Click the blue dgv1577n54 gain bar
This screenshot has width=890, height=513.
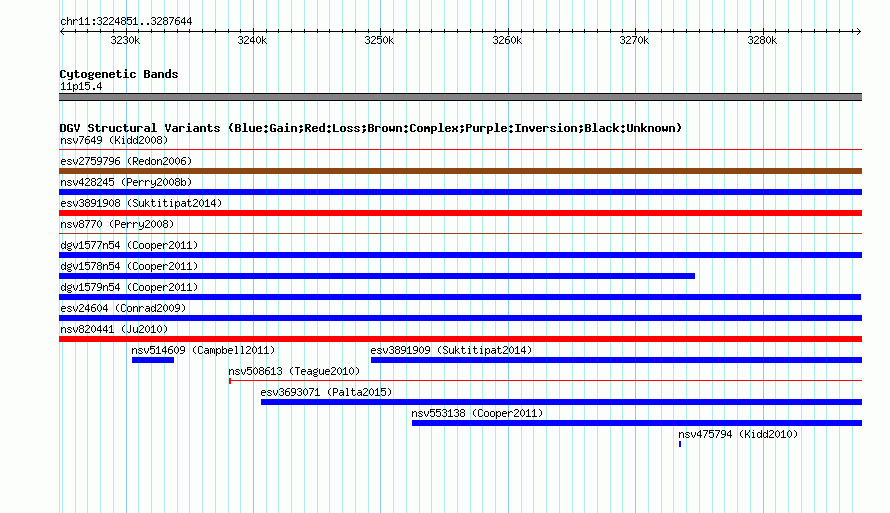tap(460, 255)
